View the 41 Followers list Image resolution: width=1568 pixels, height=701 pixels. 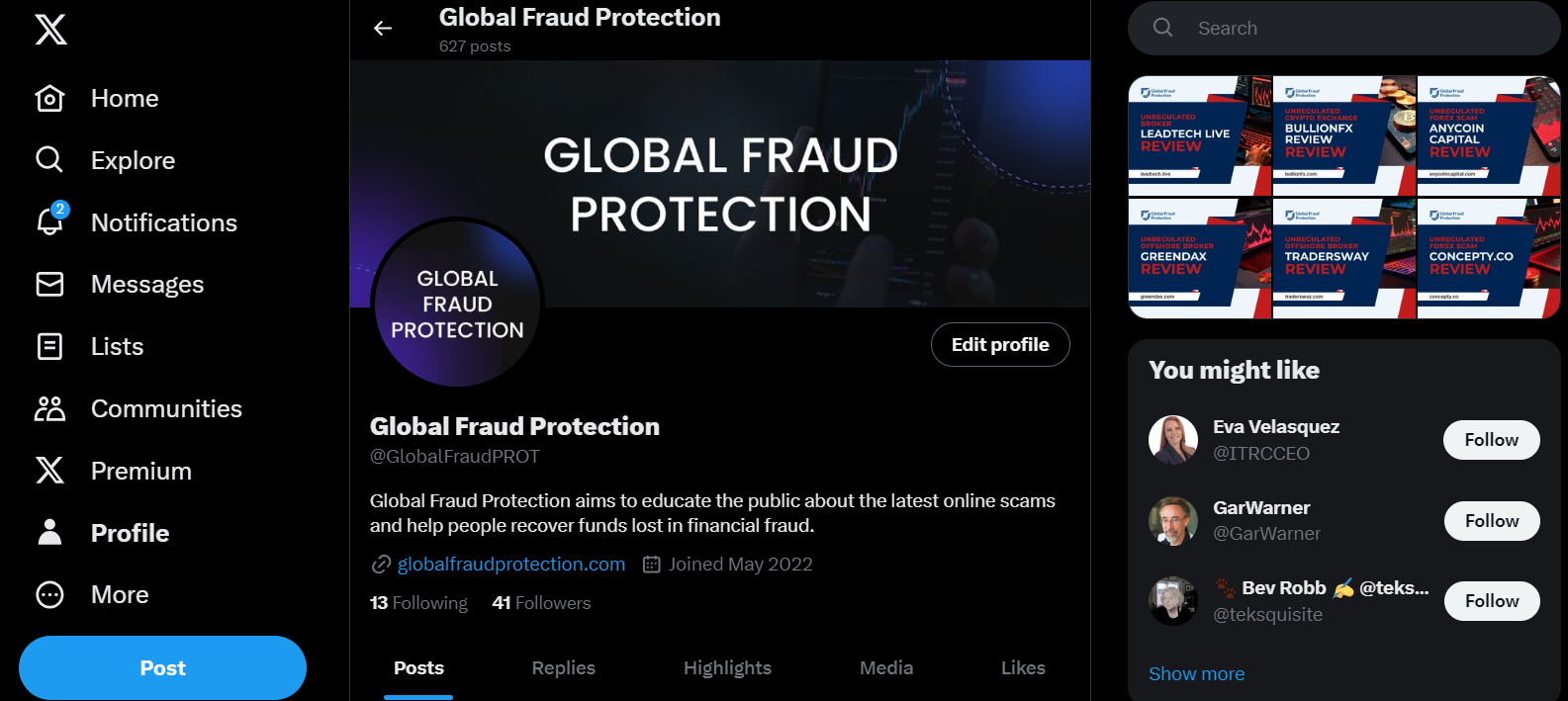[x=541, y=603]
